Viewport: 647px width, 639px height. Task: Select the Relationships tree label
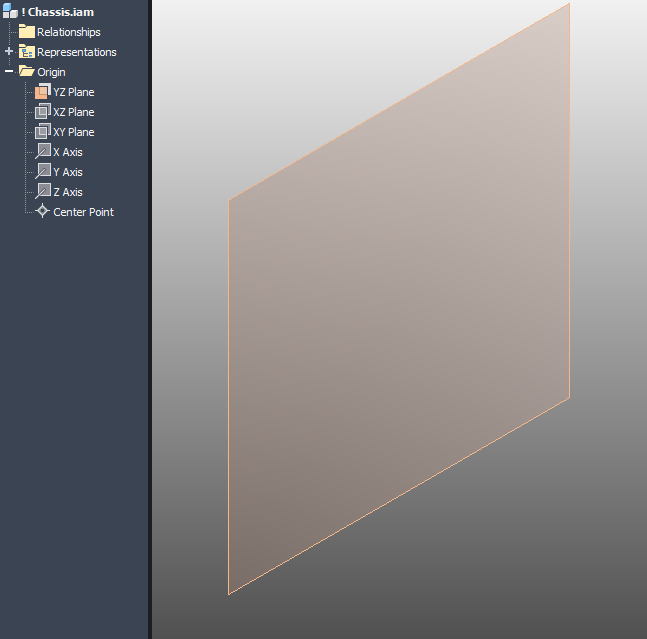[x=68, y=32]
